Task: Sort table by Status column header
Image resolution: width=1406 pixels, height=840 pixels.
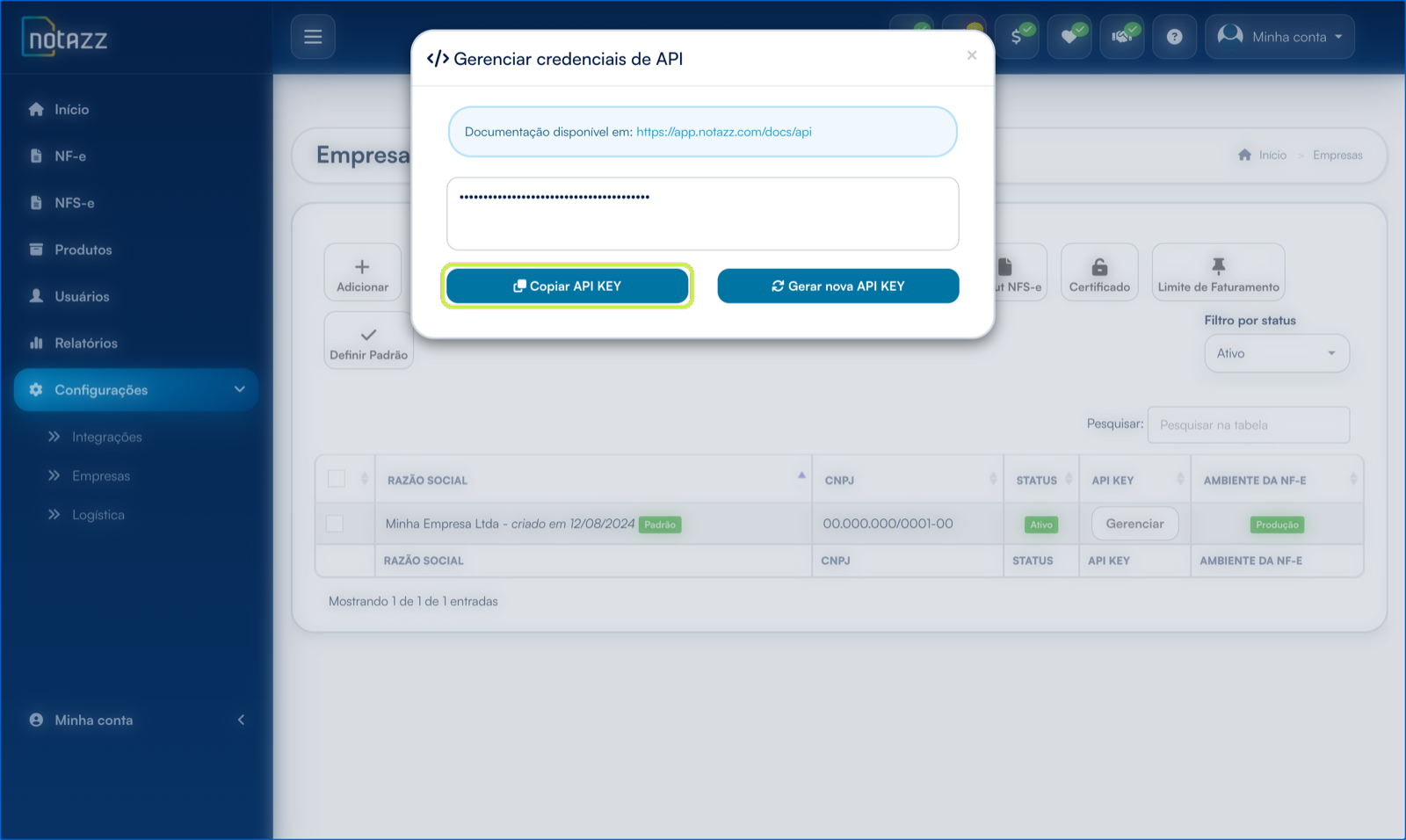Action: pyautogui.click(x=1041, y=480)
